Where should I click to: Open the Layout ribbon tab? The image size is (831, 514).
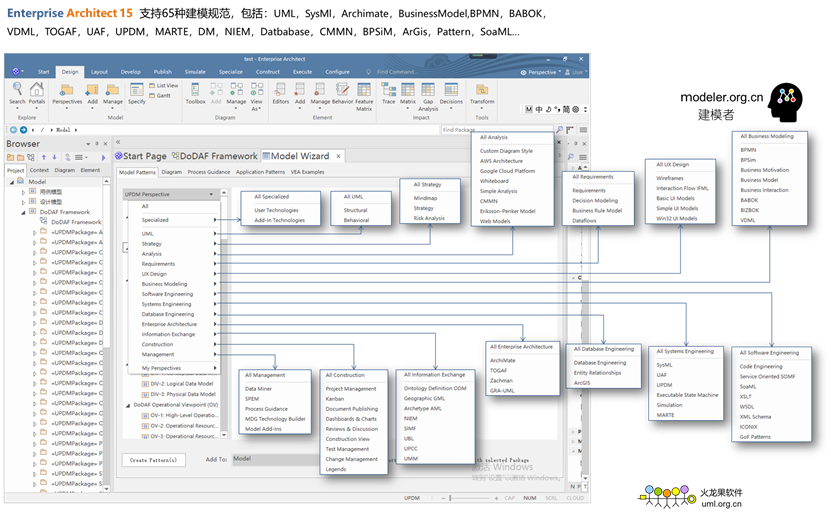point(99,72)
